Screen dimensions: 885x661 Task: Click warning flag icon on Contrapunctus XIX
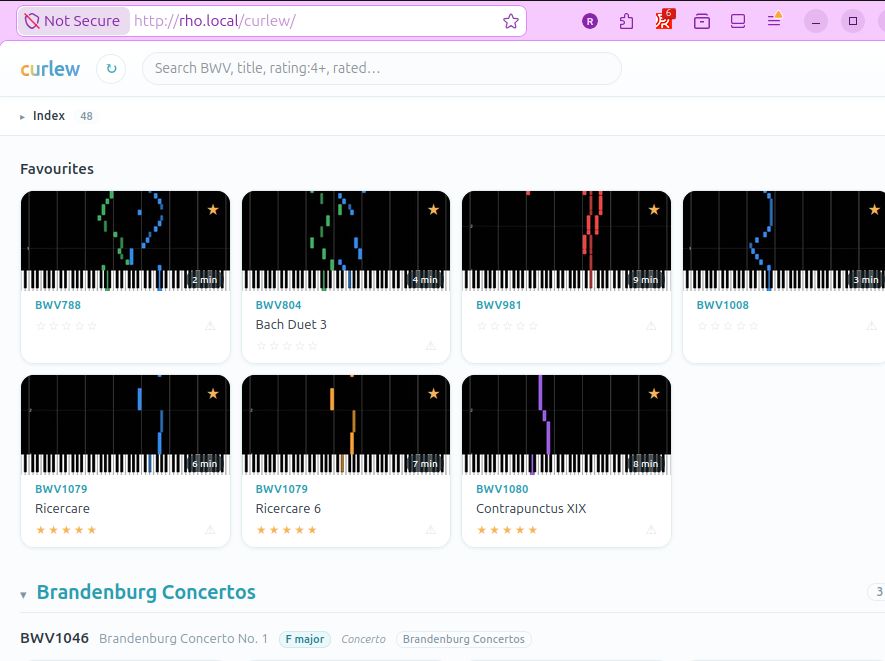[x=651, y=530]
